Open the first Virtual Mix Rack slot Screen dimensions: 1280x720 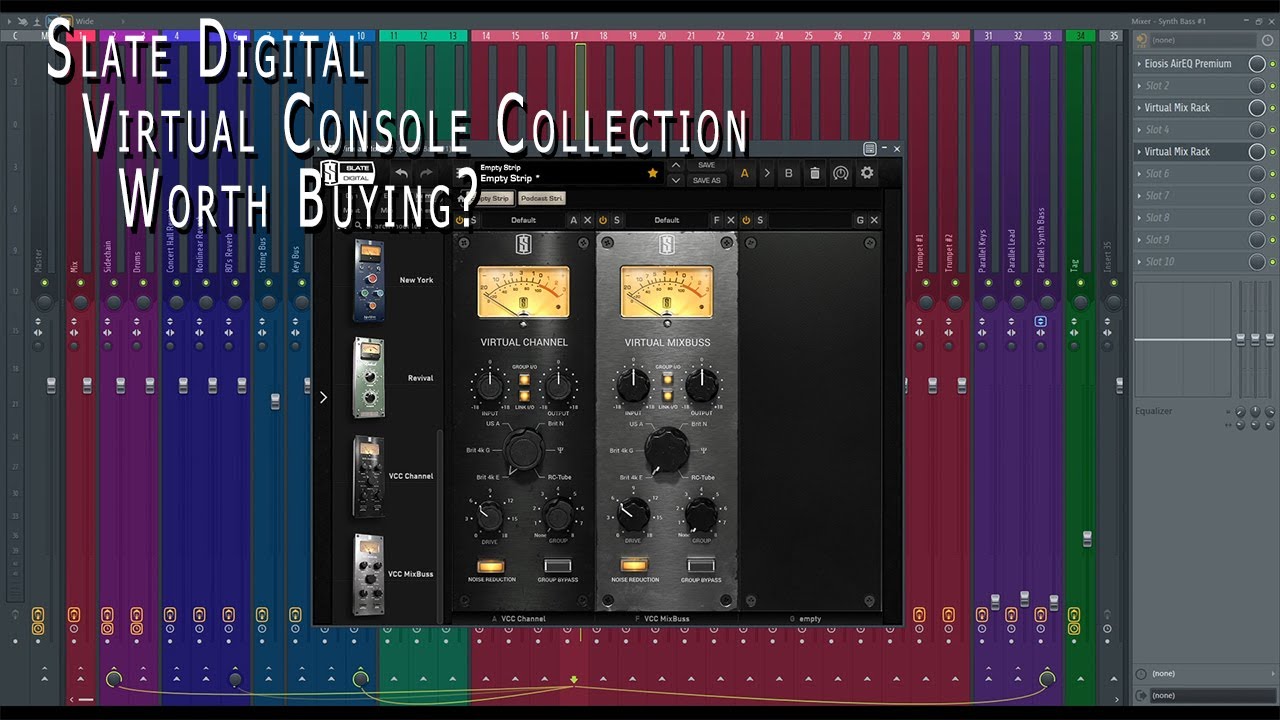pyautogui.click(x=1190, y=108)
